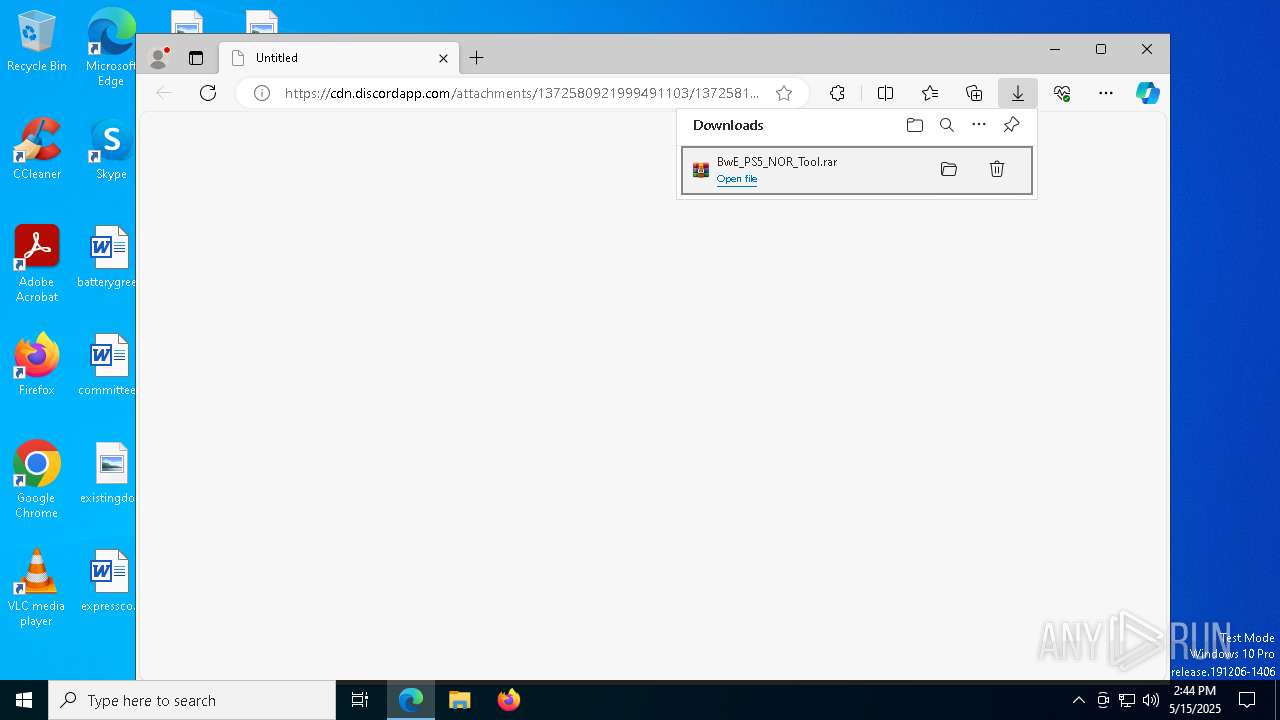The image size is (1280, 720).
Task: Open a new tab with plus button
Action: pyautogui.click(x=477, y=58)
